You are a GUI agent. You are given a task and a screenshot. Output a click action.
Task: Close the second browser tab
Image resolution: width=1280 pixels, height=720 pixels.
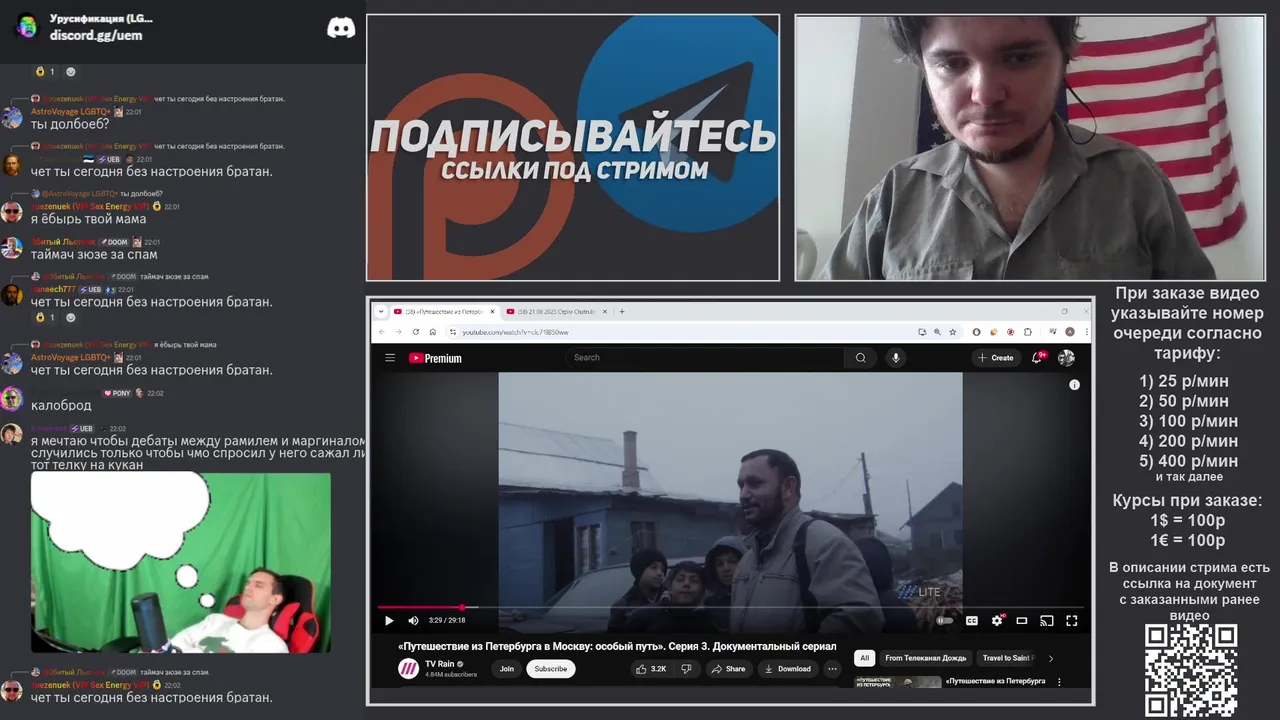605,311
